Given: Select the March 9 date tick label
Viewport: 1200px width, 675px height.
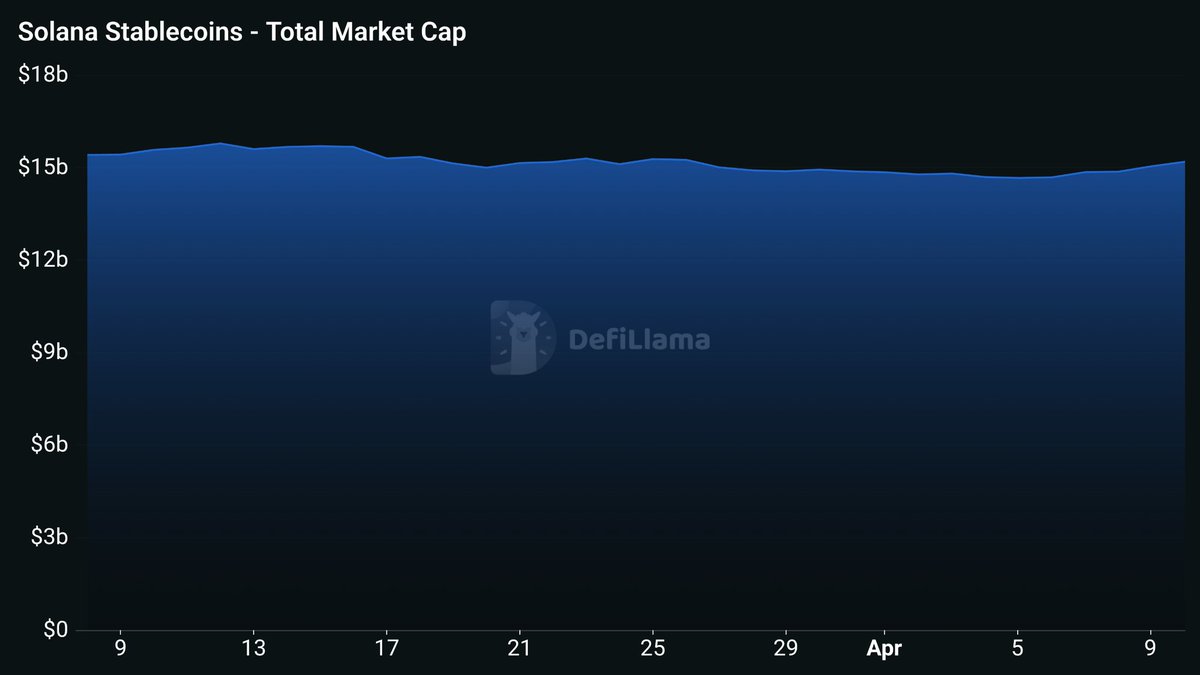Looking at the screenshot, I should 121,648.
